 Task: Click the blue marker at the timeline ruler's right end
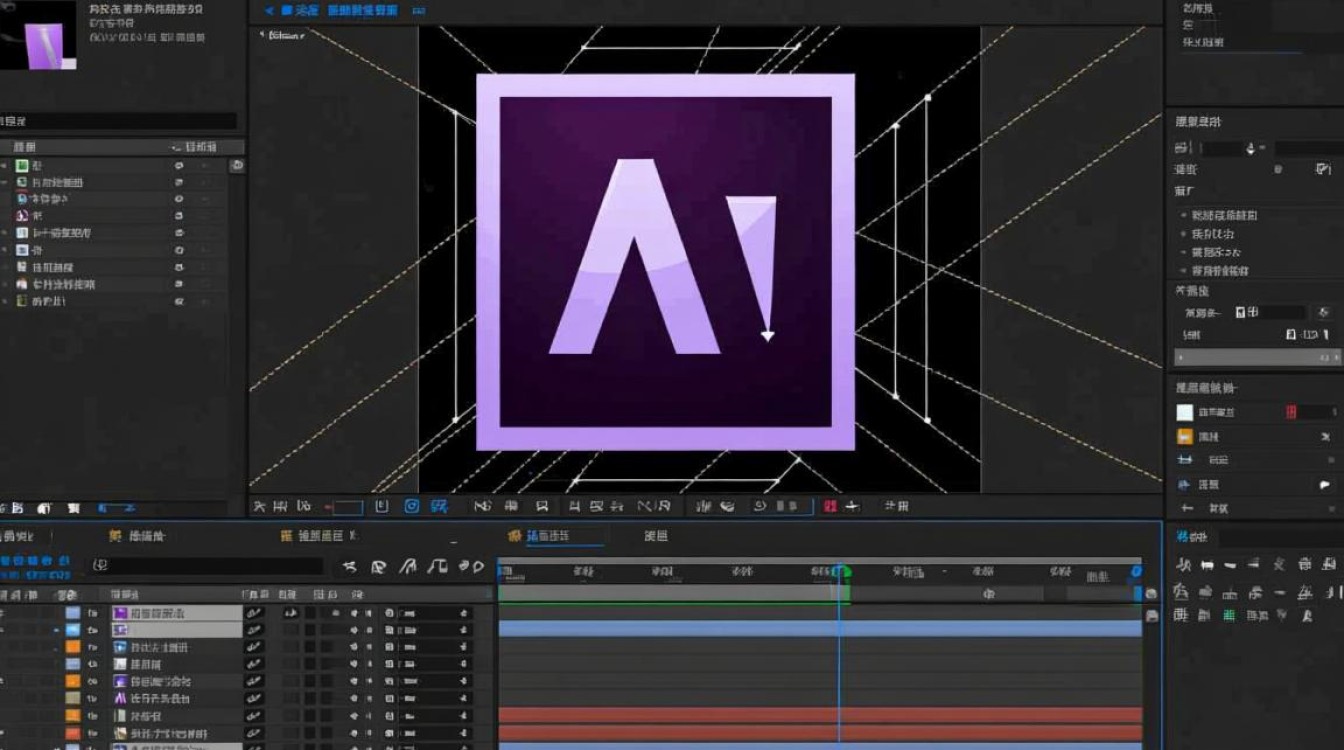[x=1136, y=571]
